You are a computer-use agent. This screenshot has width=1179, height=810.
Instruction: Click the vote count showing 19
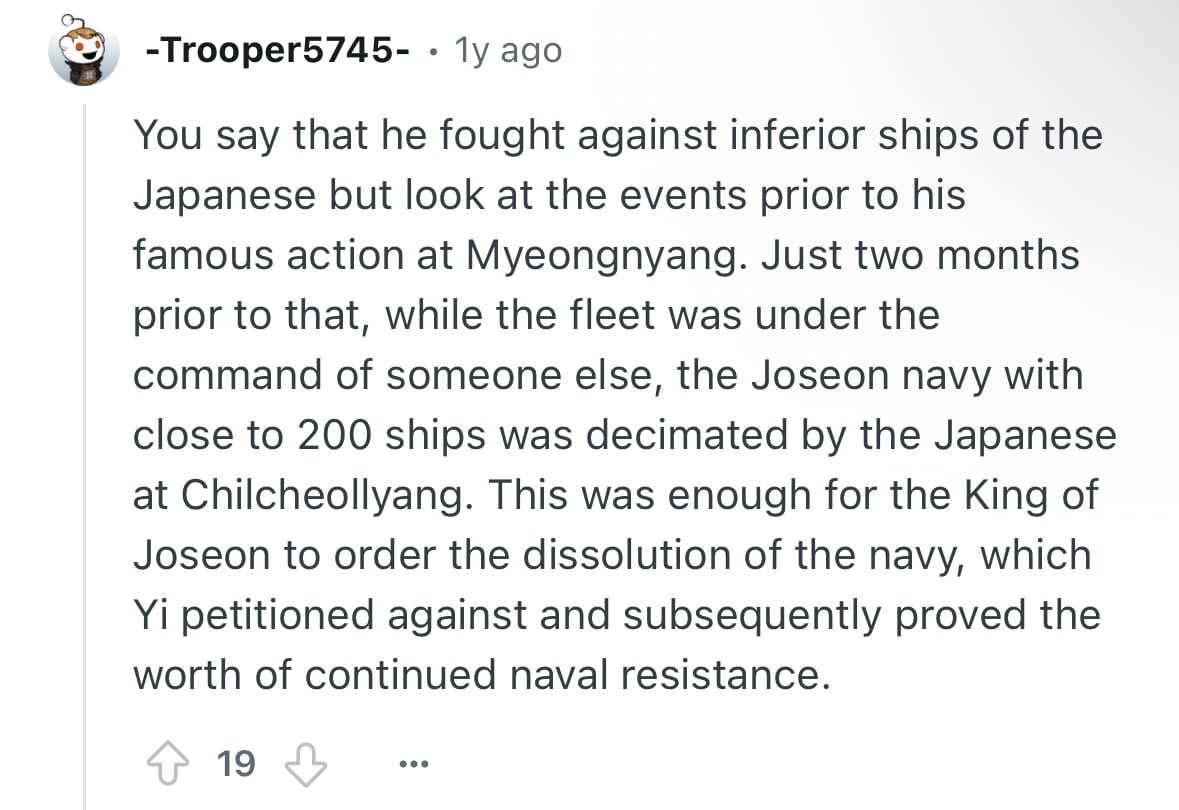click(236, 763)
